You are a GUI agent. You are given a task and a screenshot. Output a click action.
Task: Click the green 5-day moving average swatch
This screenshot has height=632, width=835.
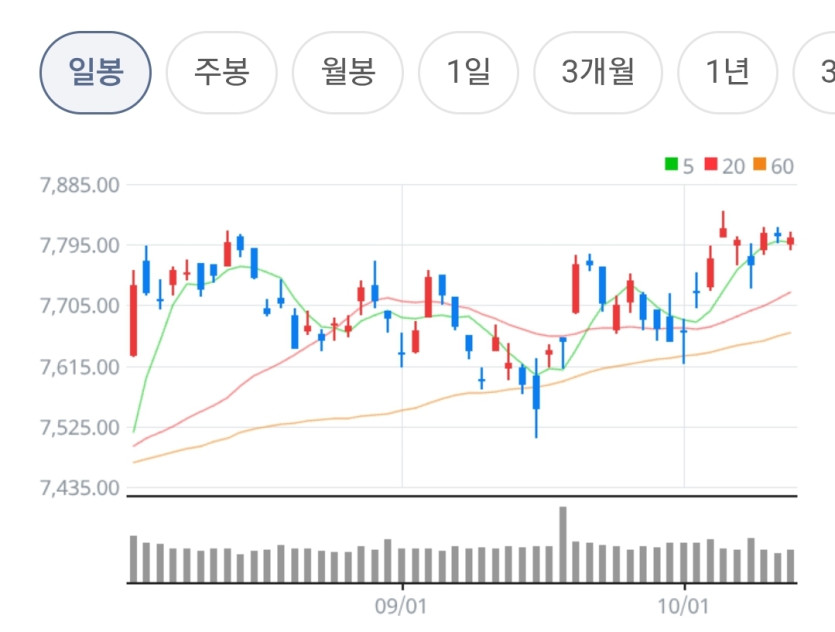click(x=671, y=164)
